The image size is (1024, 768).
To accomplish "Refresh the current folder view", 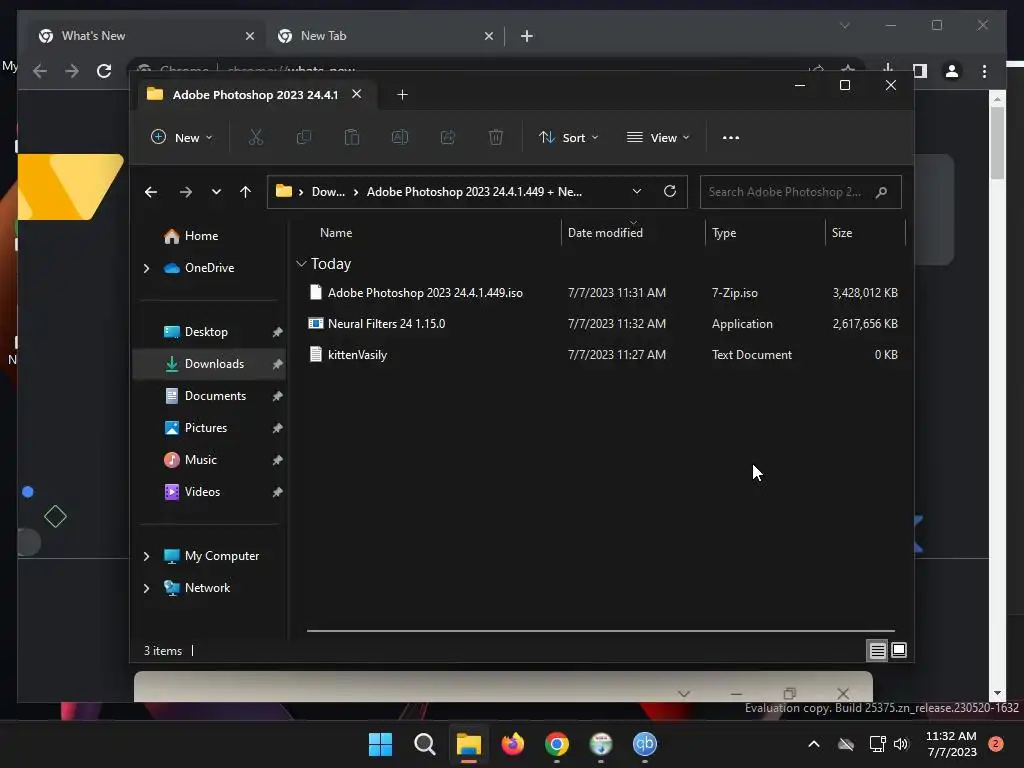I will click(669, 191).
